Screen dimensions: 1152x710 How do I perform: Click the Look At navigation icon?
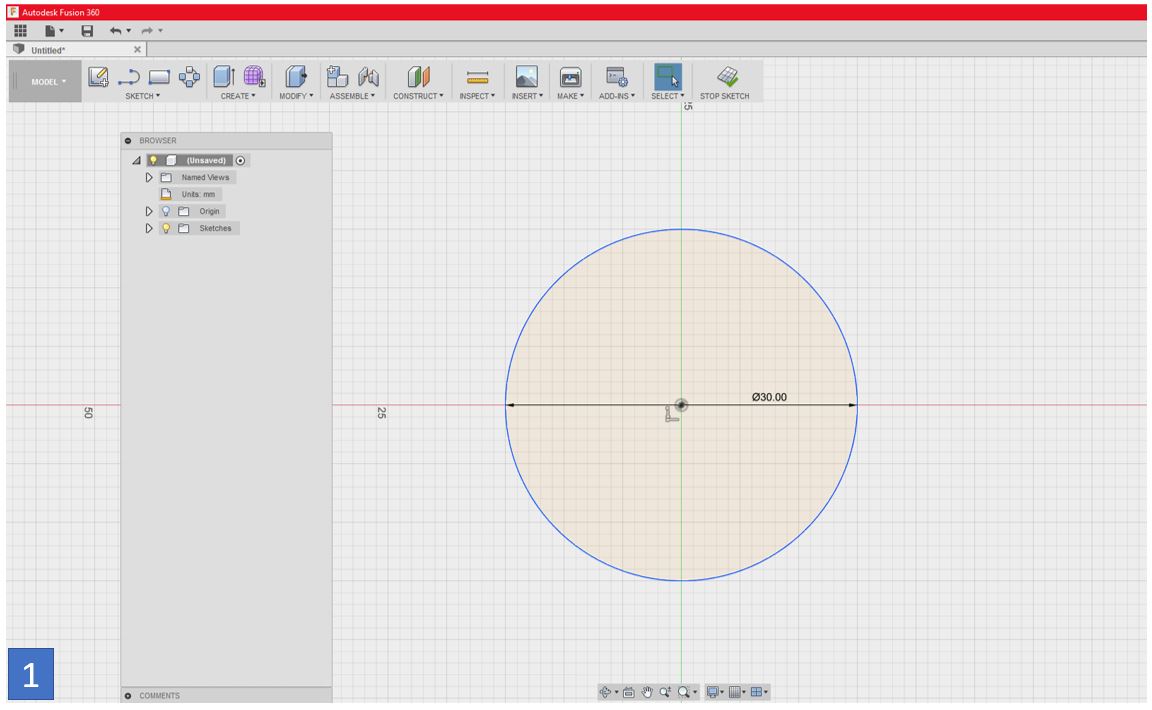(x=629, y=692)
